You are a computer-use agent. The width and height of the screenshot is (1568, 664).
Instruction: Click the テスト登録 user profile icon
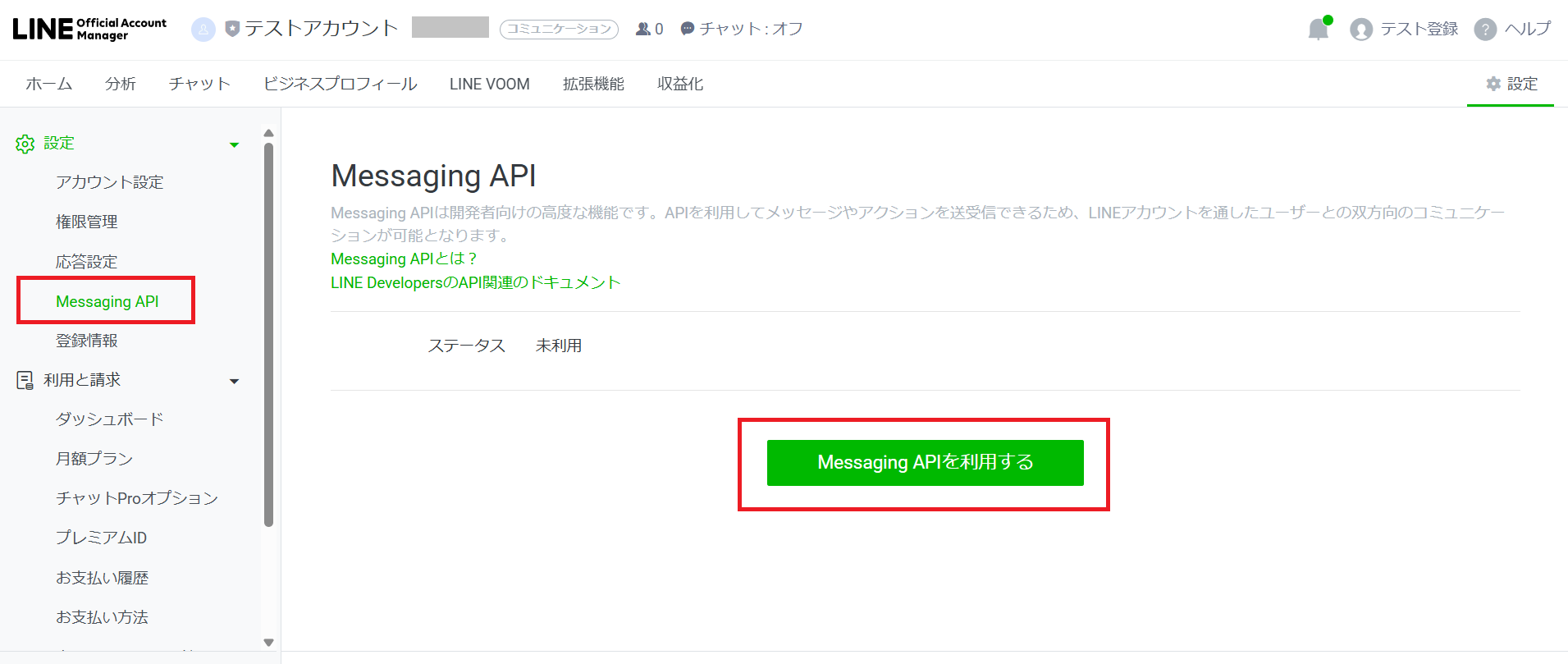click(x=1361, y=30)
